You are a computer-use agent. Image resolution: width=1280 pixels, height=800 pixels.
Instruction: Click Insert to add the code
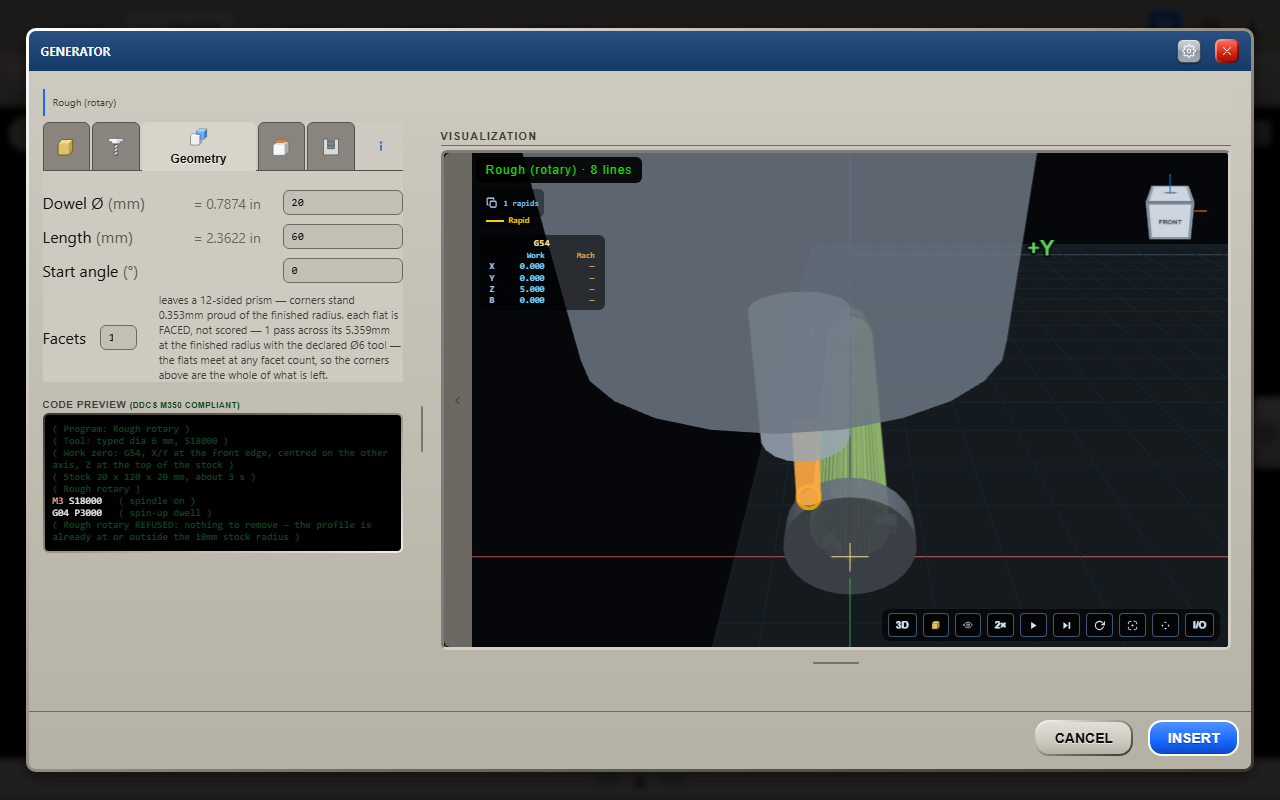point(1193,738)
